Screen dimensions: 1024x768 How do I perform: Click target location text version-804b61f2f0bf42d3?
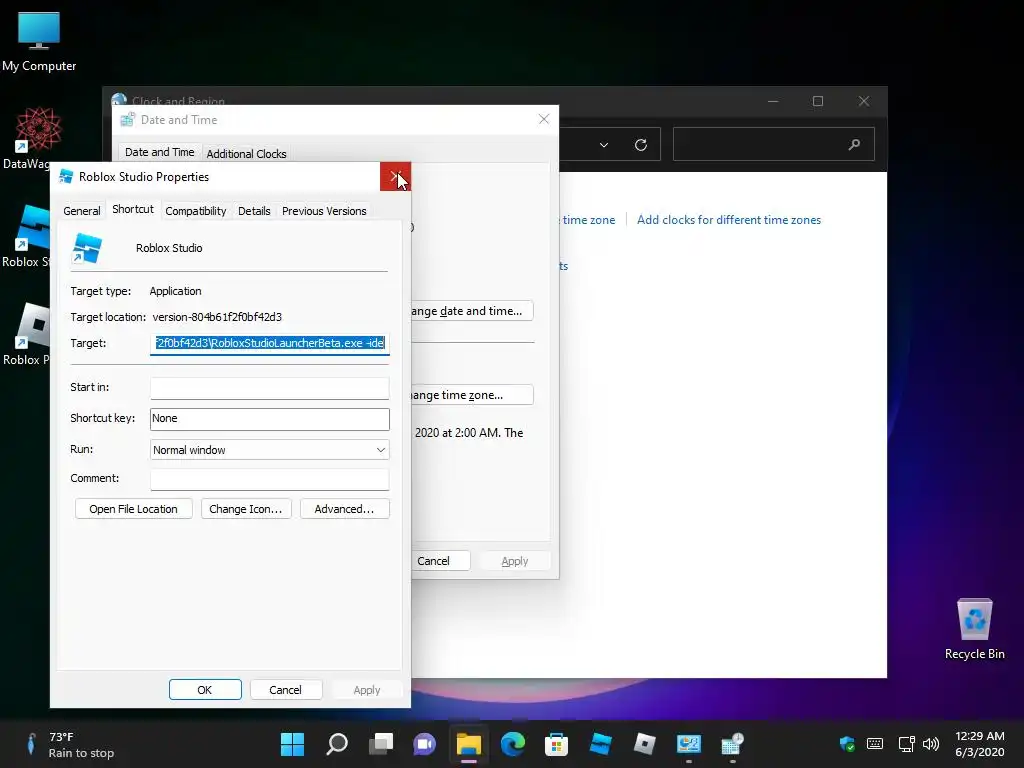coord(217,317)
